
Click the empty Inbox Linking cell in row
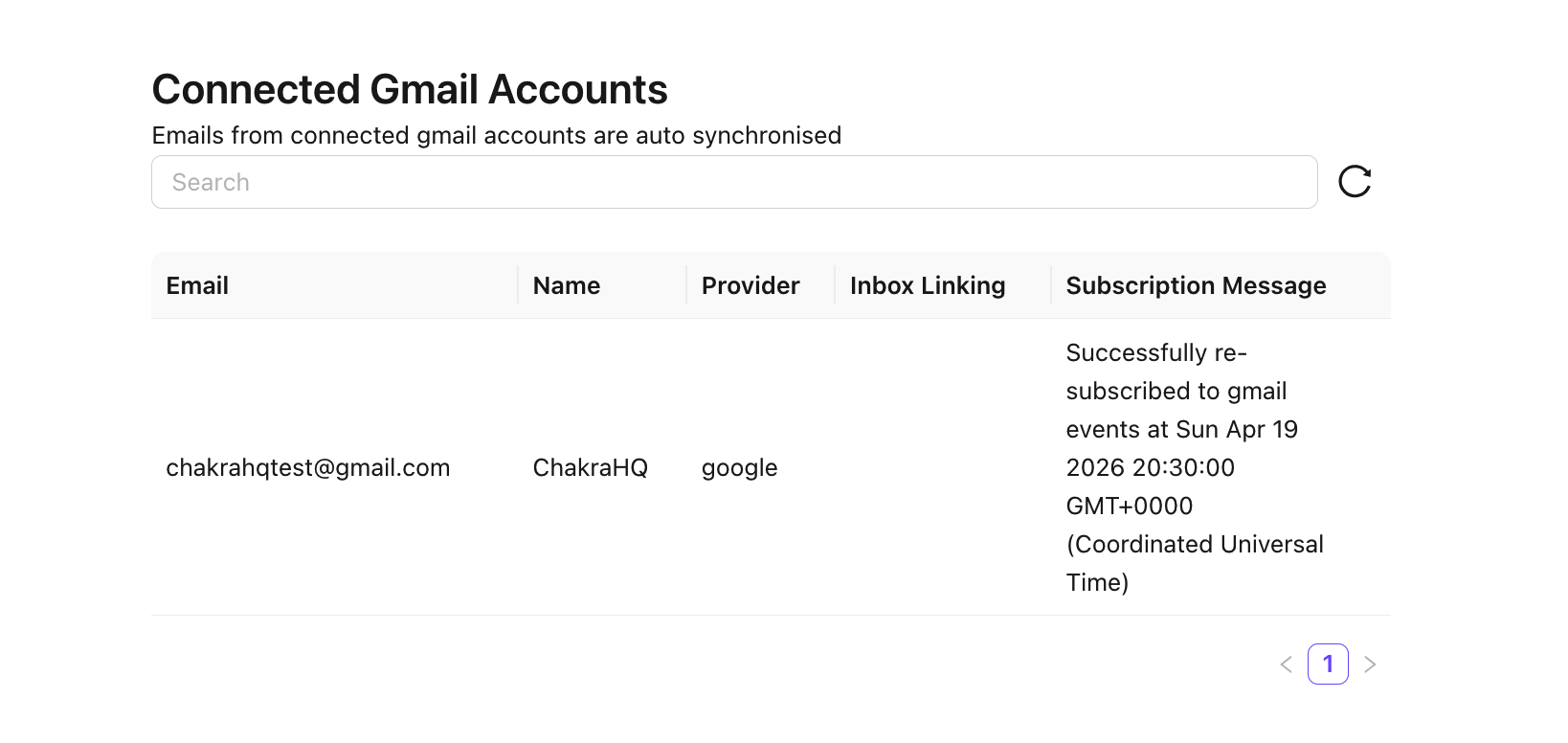pos(942,467)
